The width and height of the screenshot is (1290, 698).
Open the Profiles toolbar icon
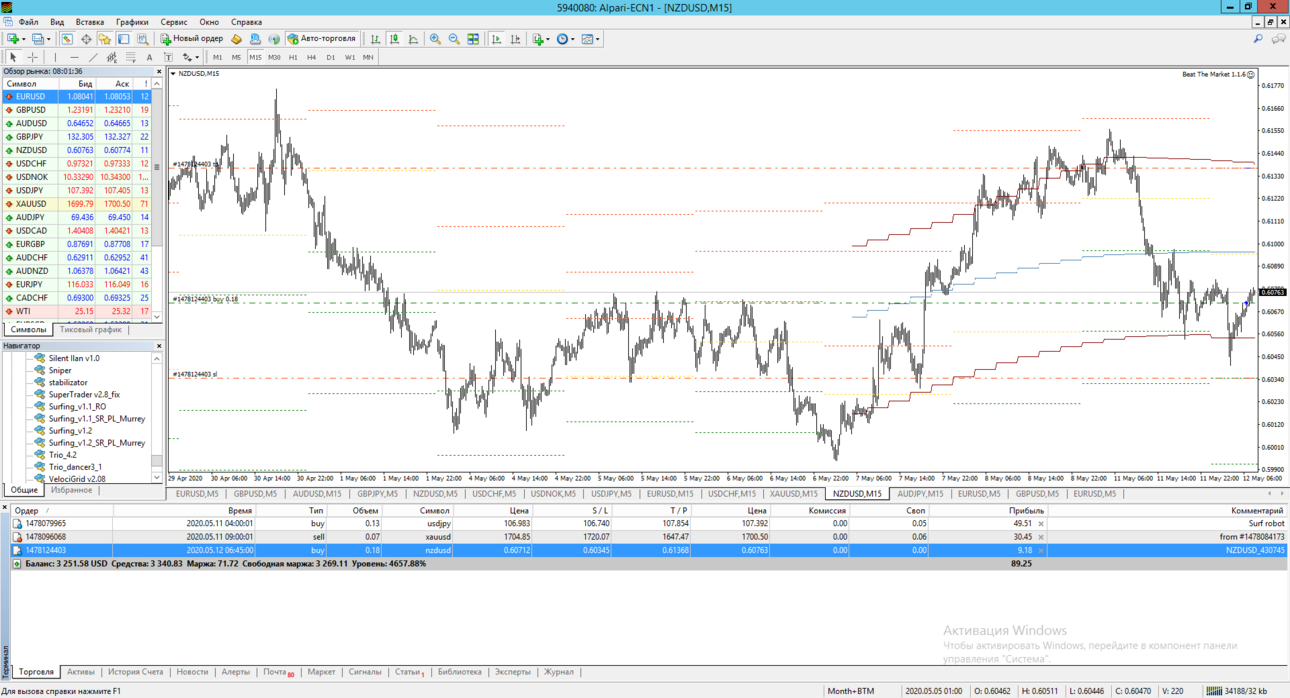click(39, 39)
